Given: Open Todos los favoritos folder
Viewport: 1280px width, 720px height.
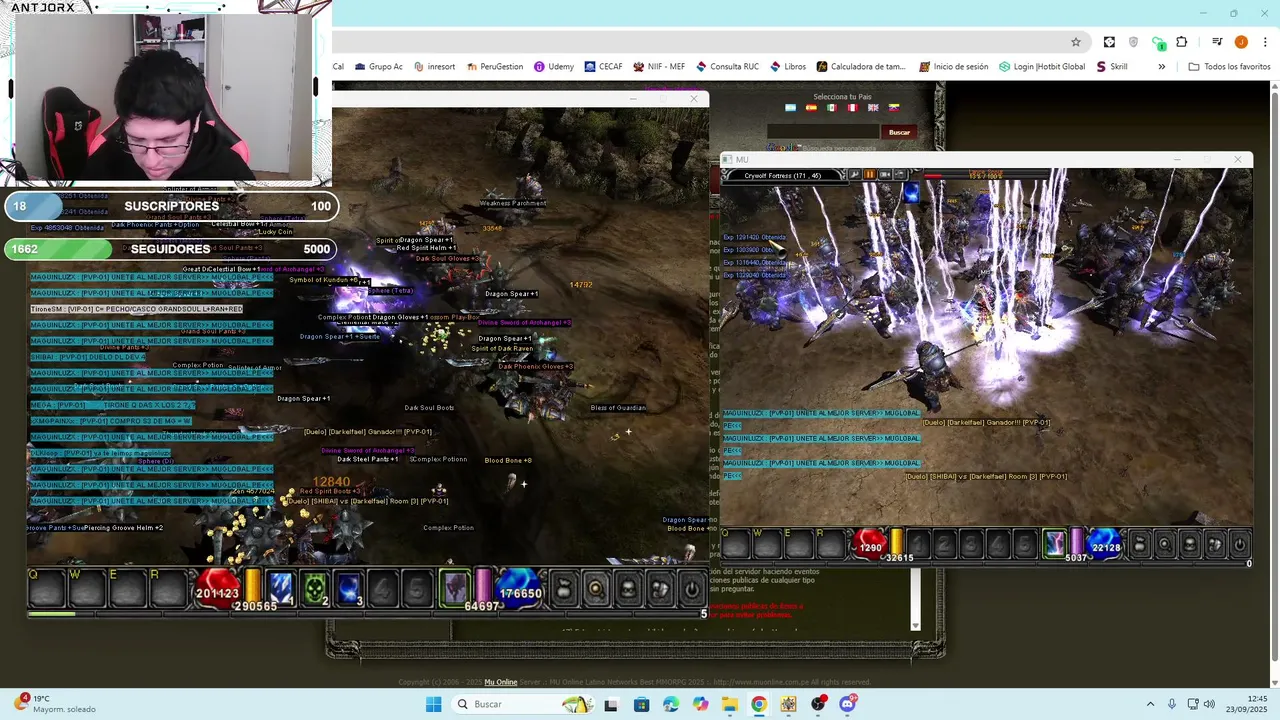Looking at the screenshot, I should (1229, 67).
